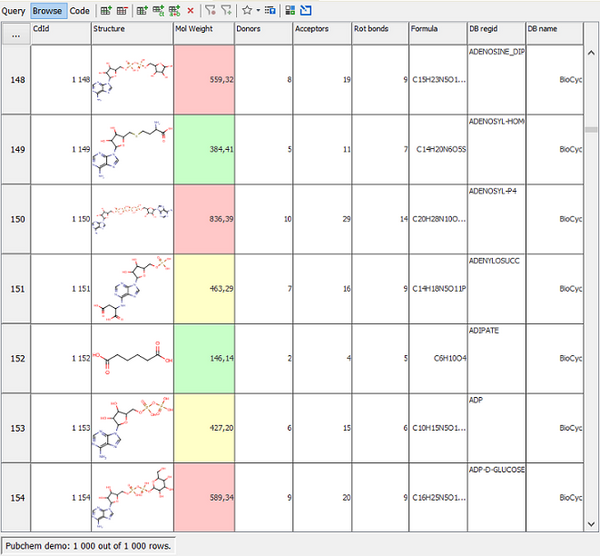
Task: Click the star favorites icon
Action: click(x=246, y=10)
